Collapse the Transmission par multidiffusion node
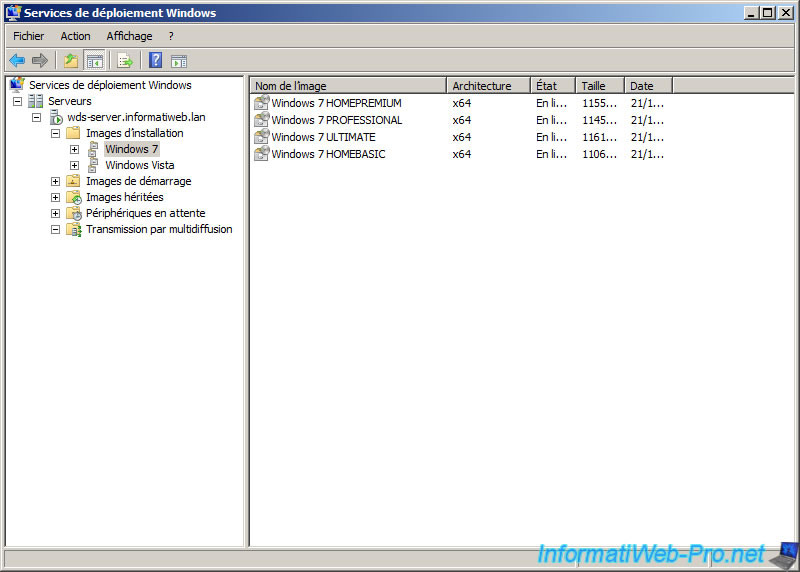The height and width of the screenshot is (572, 800). 56,230
